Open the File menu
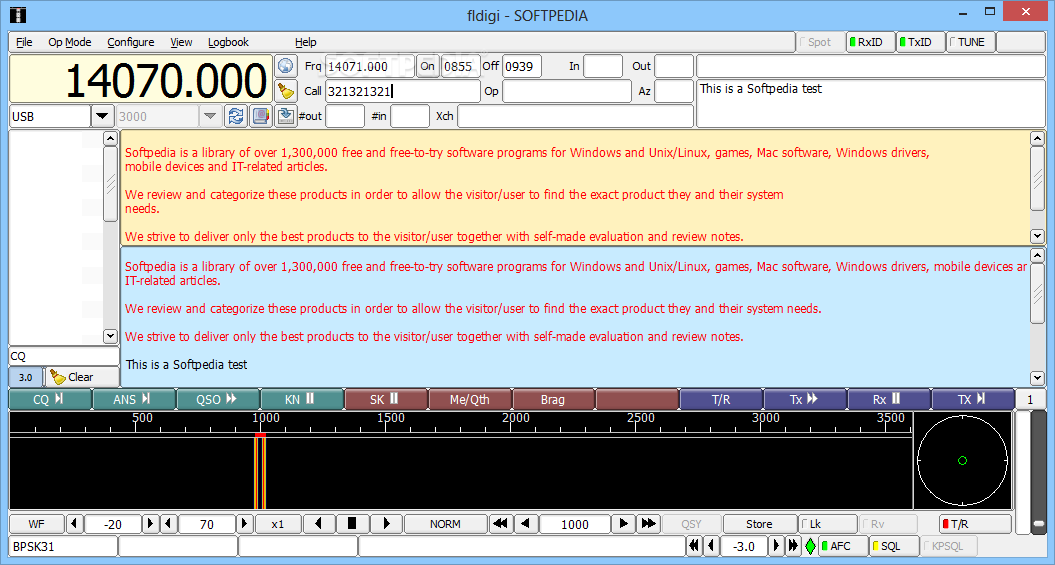 click(24, 42)
